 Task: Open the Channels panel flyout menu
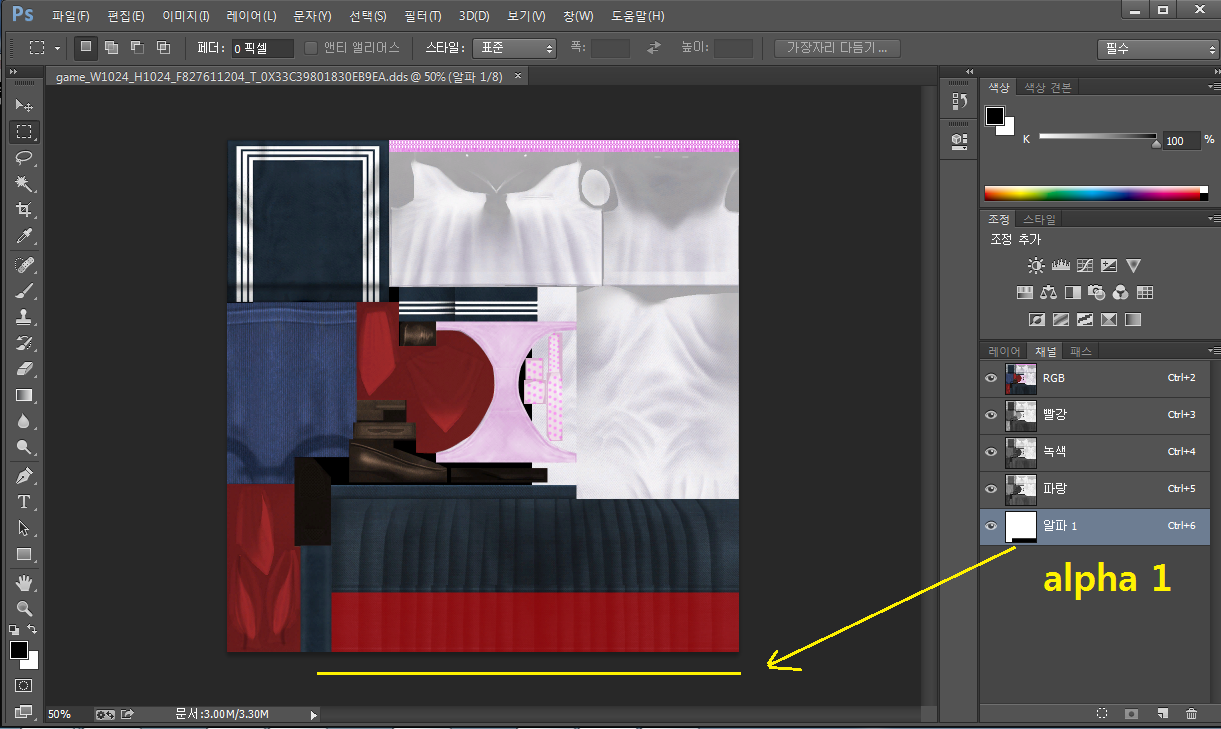[x=1213, y=351]
